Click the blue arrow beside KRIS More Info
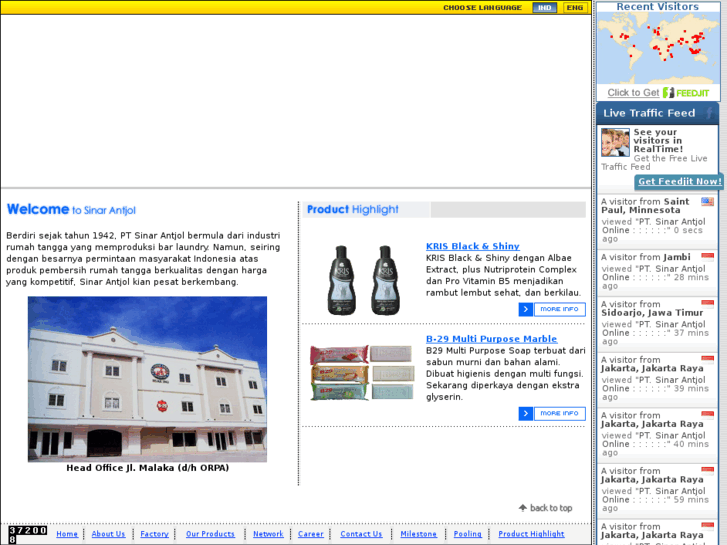727x545 pixels. point(525,309)
